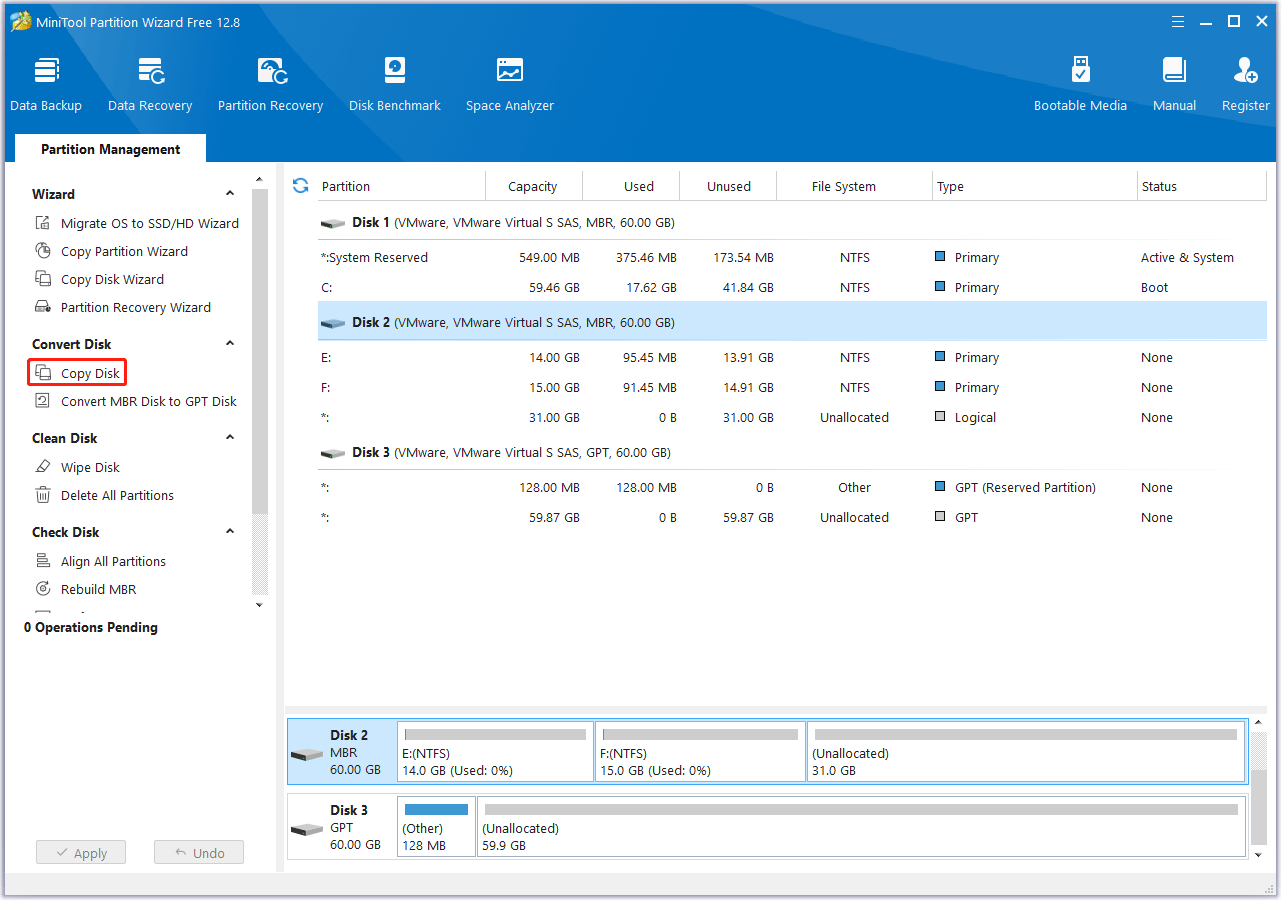Collapse the Check Disk section
1282x901 pixels.
(230, 532)
